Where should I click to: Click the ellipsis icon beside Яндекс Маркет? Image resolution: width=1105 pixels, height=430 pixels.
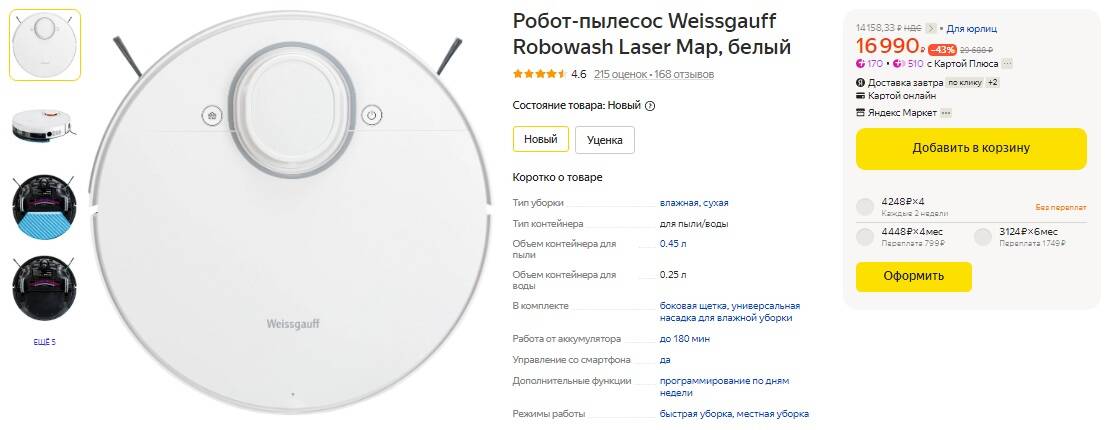click(x=946, y=113)
